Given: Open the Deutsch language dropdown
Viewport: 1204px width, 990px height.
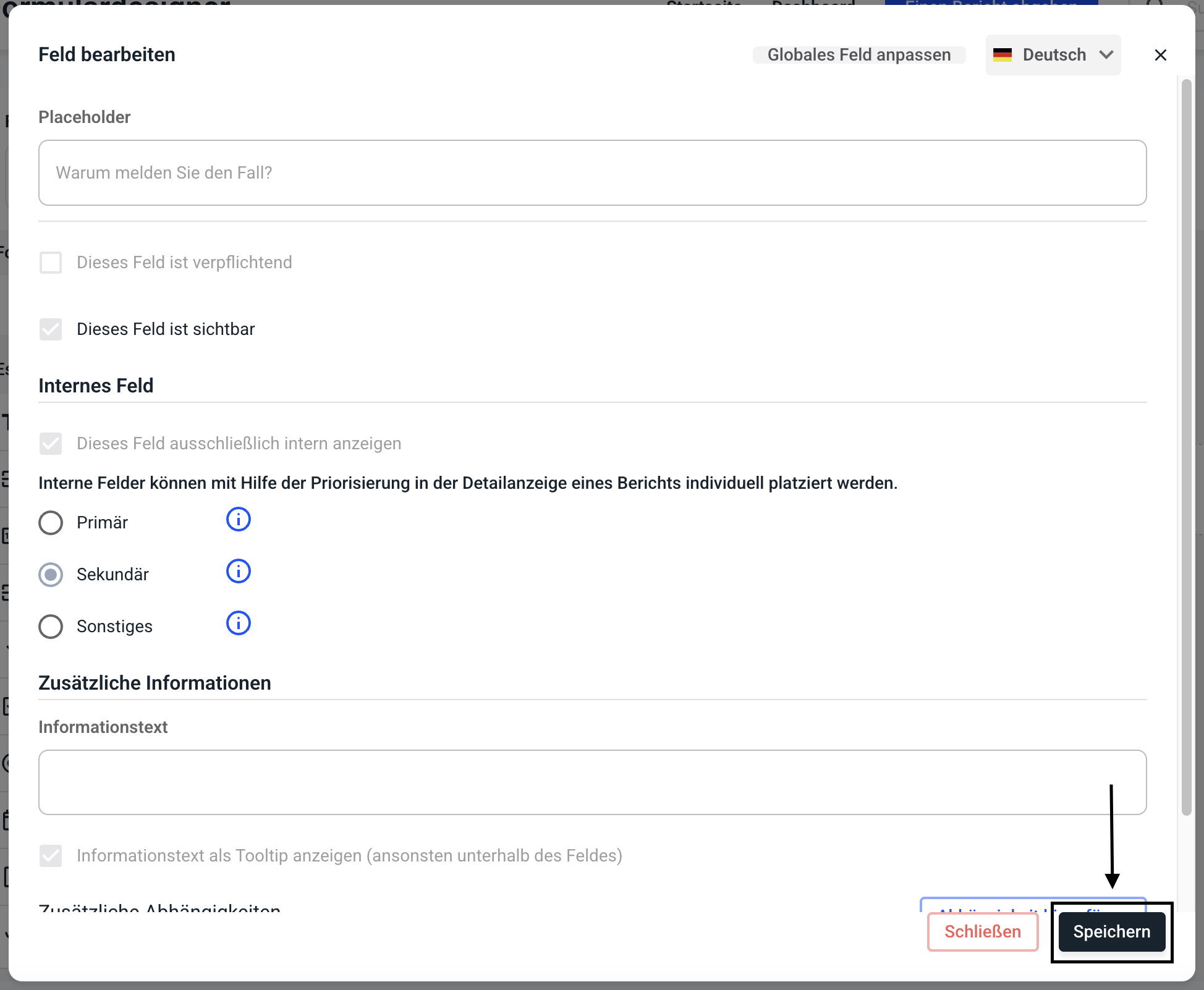Looking at the screenshot, I should click(x=1053, y=55).
